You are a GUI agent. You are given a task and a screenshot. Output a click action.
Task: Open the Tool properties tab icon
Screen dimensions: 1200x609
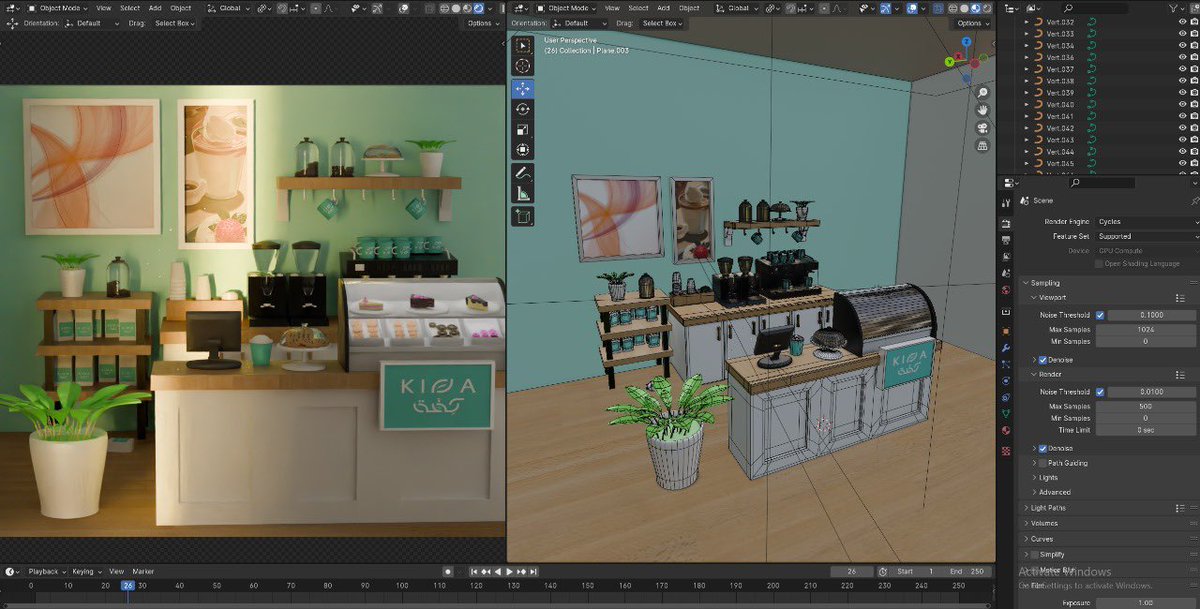(1007, 202)
